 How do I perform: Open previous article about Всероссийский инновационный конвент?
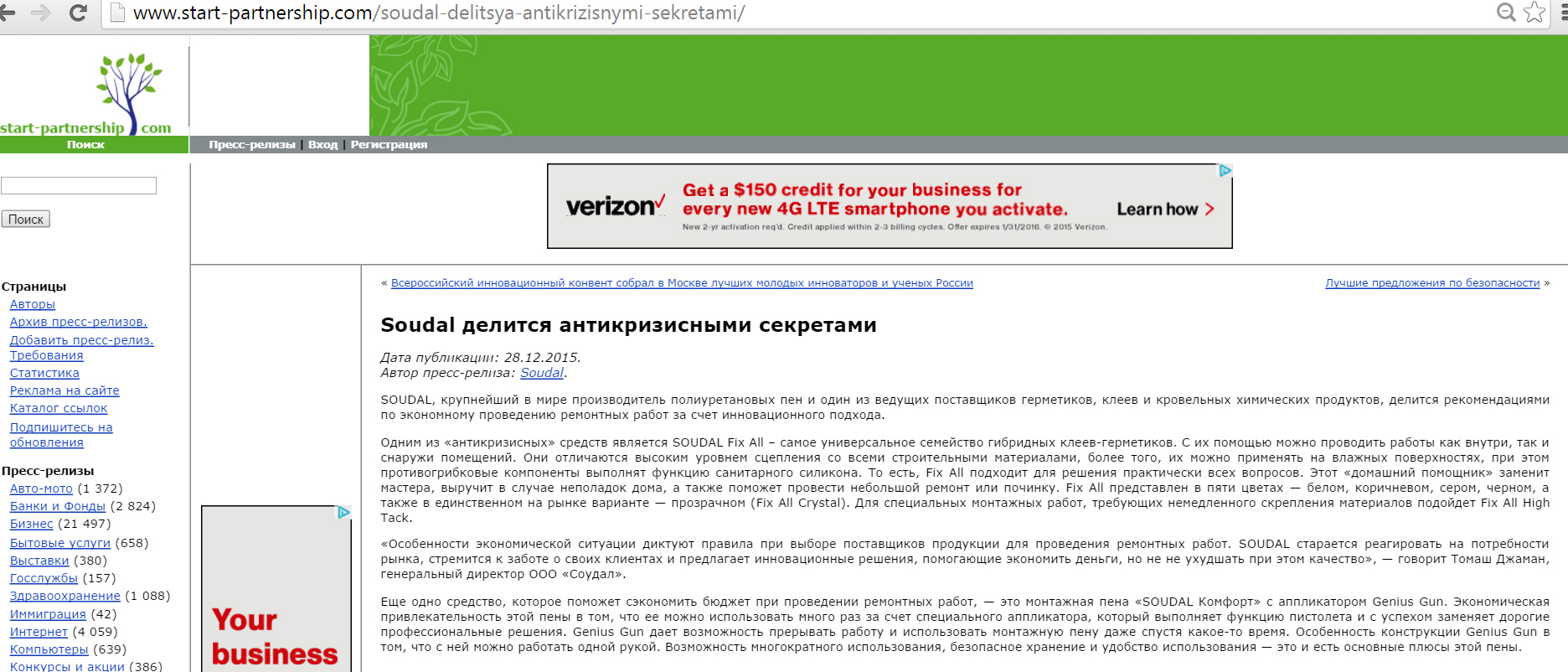(682, 283)
